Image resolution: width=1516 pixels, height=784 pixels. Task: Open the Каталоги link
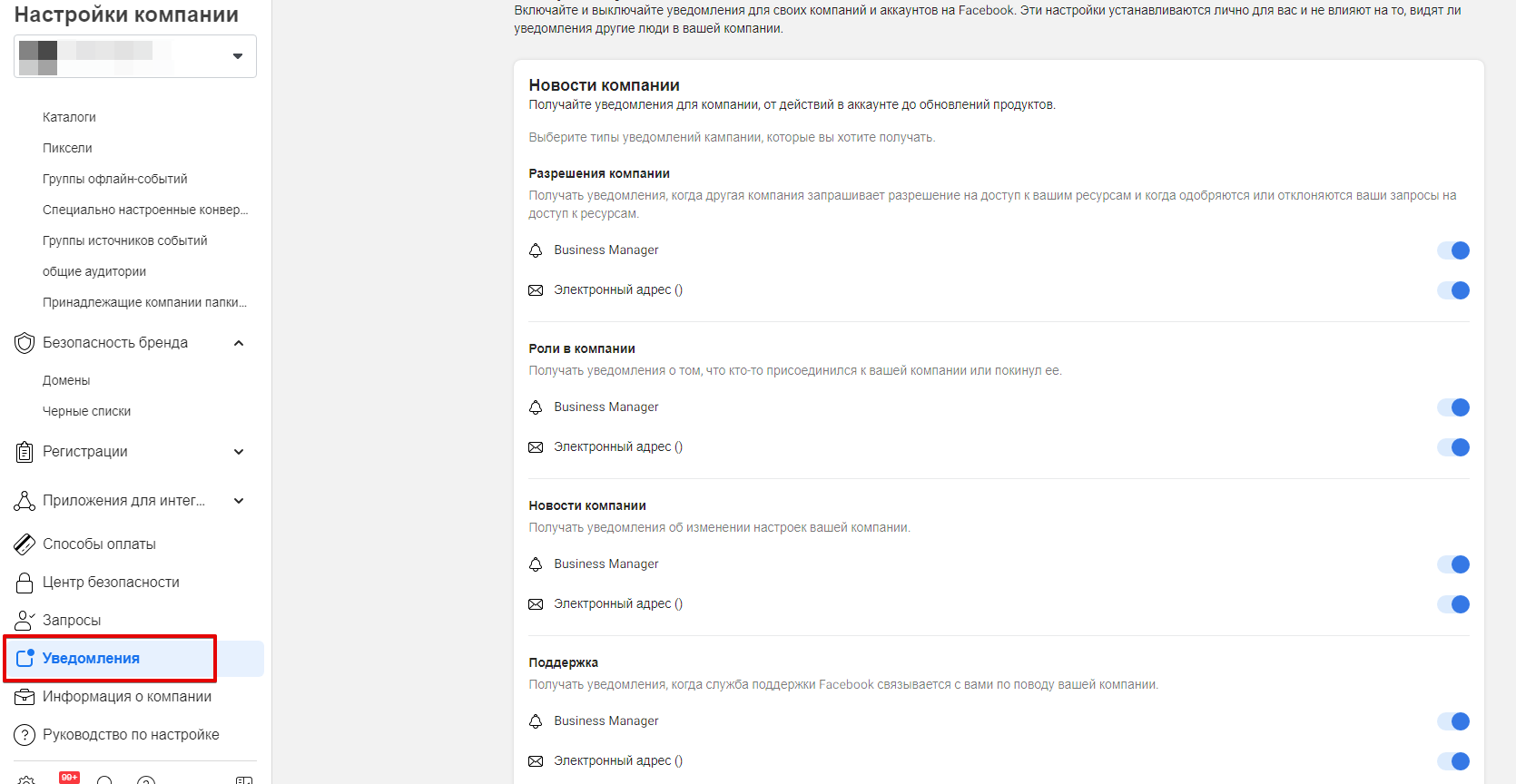tap(69, 117)
